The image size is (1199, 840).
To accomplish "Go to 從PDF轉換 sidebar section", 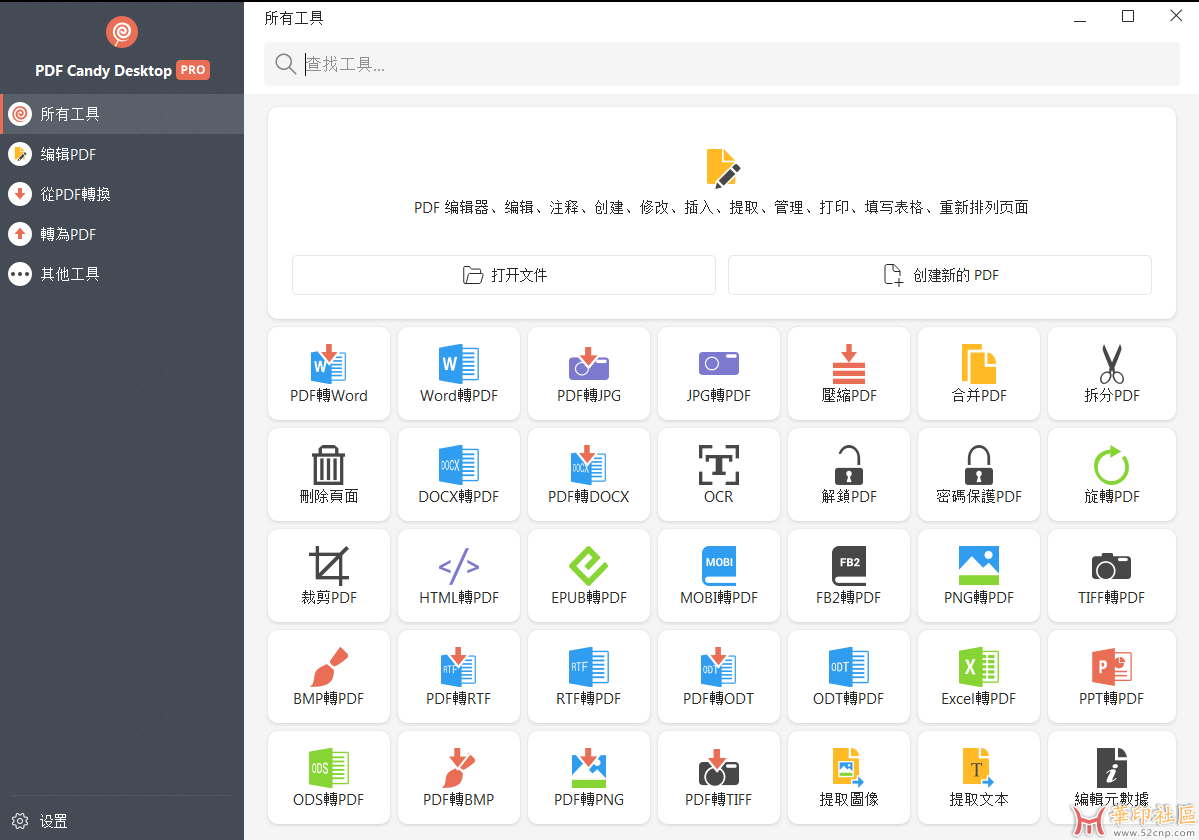I will coord(75,194).
